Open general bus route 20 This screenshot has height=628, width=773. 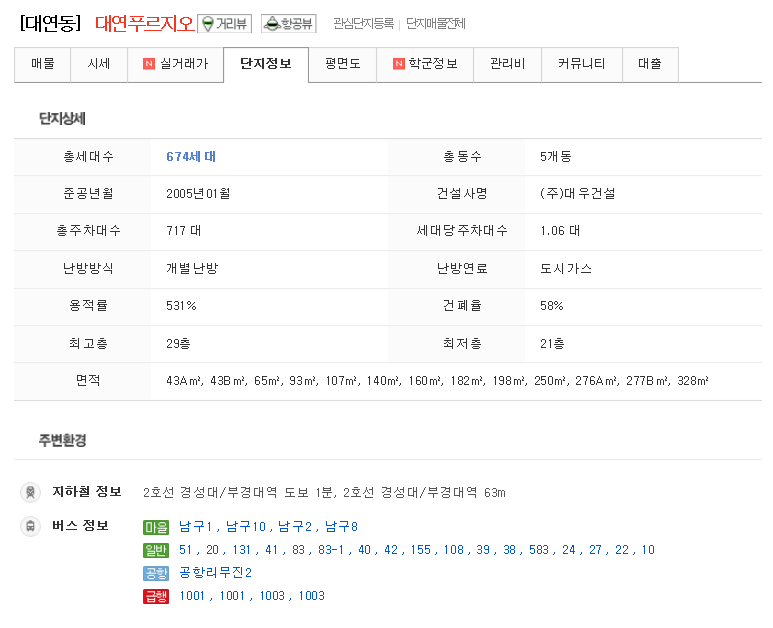click(212, 550)
